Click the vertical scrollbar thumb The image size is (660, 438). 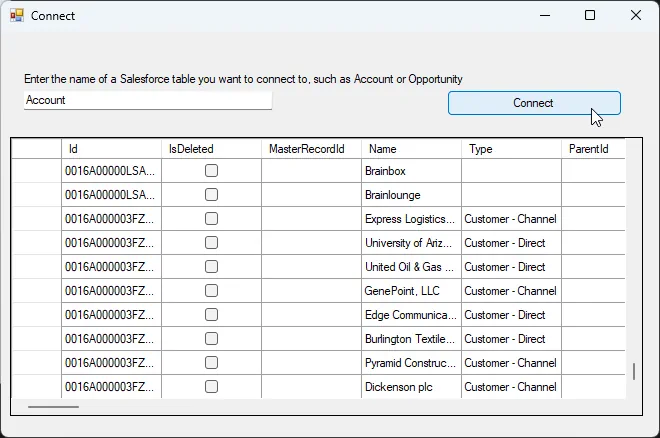(x=633, y=372)
